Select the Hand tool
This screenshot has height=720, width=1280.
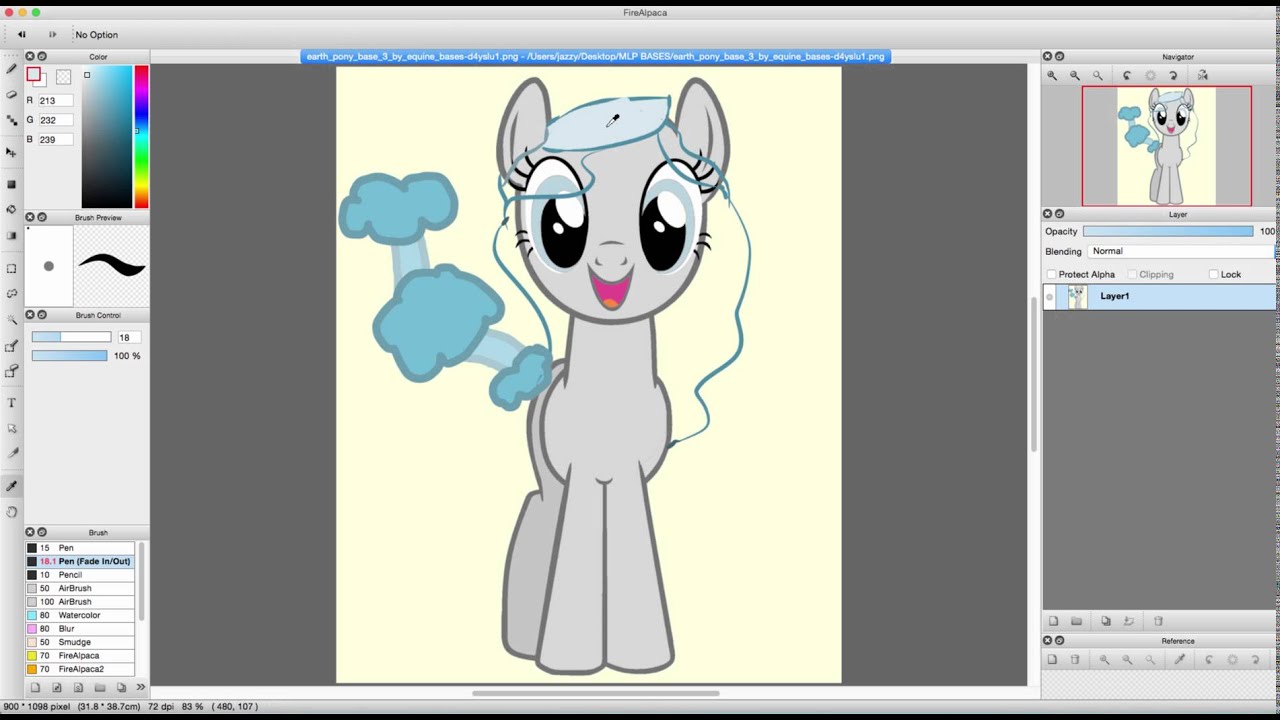coord(11,511)
